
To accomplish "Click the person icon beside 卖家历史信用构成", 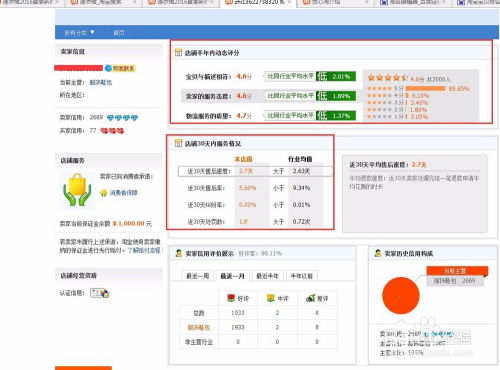I will pyautogui.click(x=378, y=253).
